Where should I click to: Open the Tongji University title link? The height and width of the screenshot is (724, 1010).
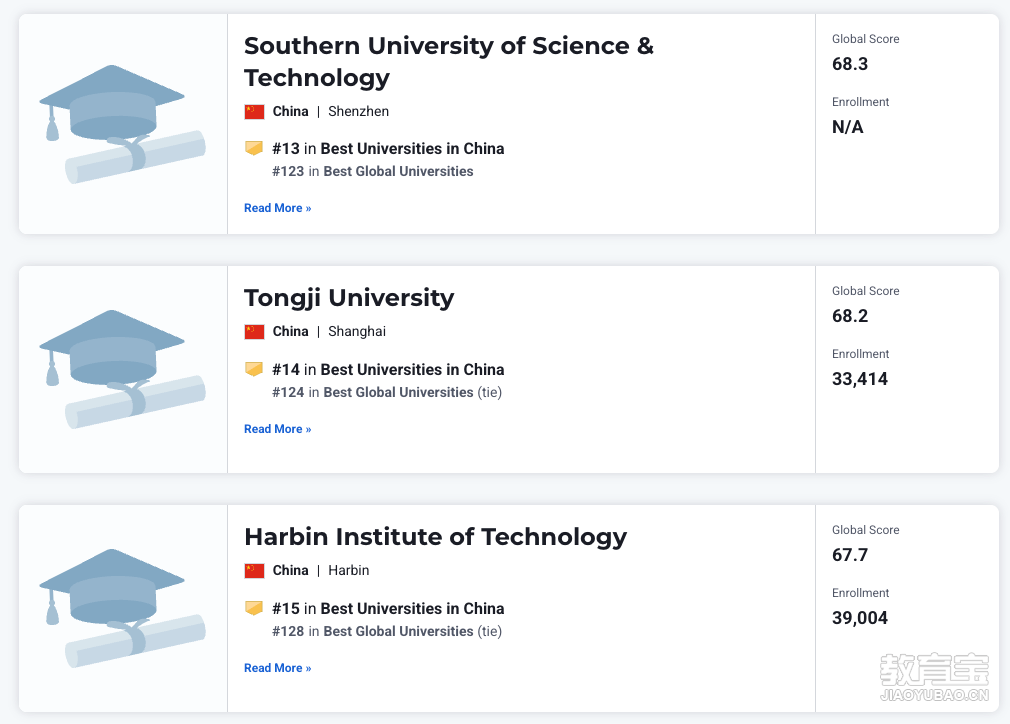click(349, 298)
